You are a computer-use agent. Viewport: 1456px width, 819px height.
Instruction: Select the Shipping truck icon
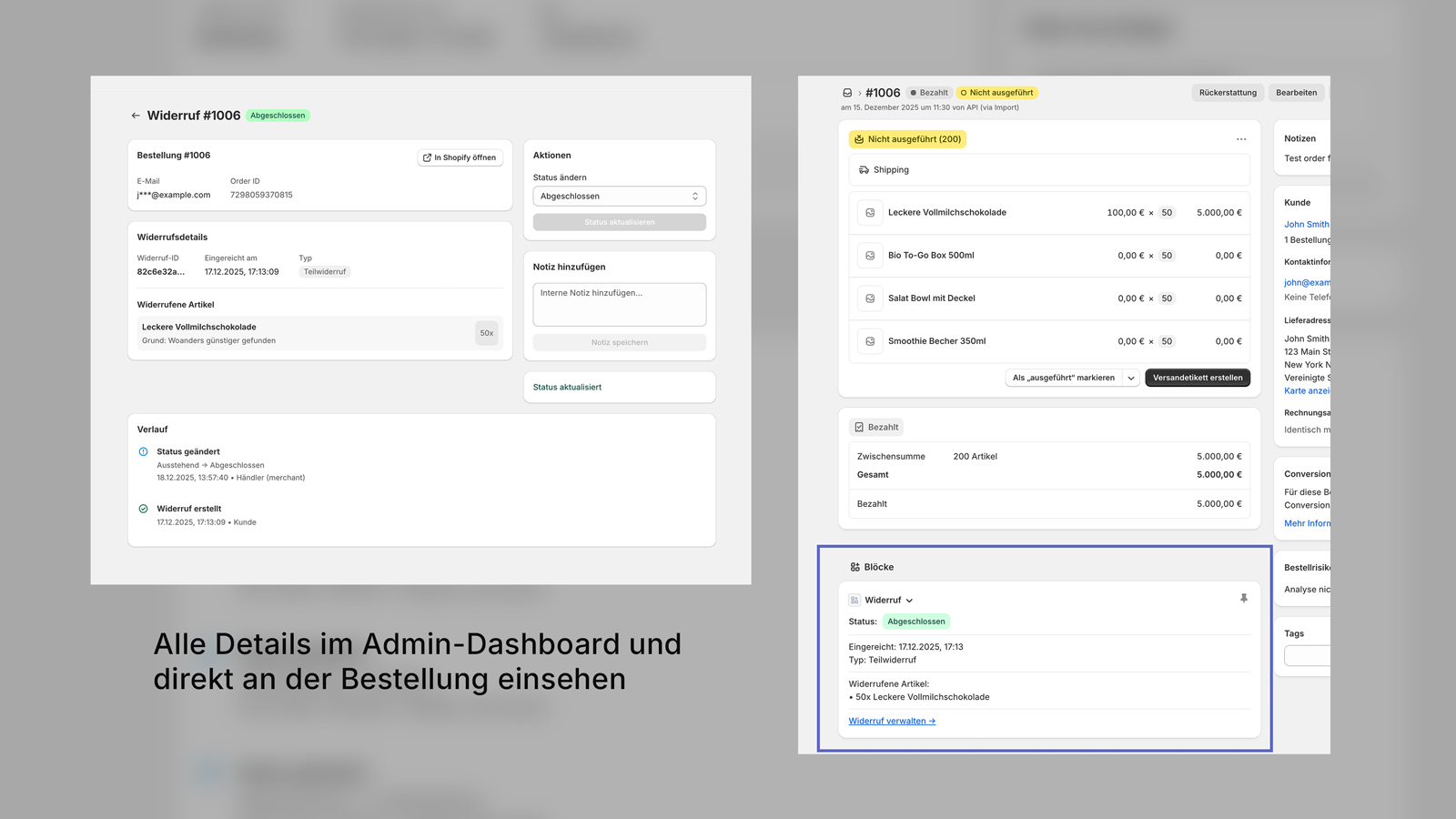point(863,169)
